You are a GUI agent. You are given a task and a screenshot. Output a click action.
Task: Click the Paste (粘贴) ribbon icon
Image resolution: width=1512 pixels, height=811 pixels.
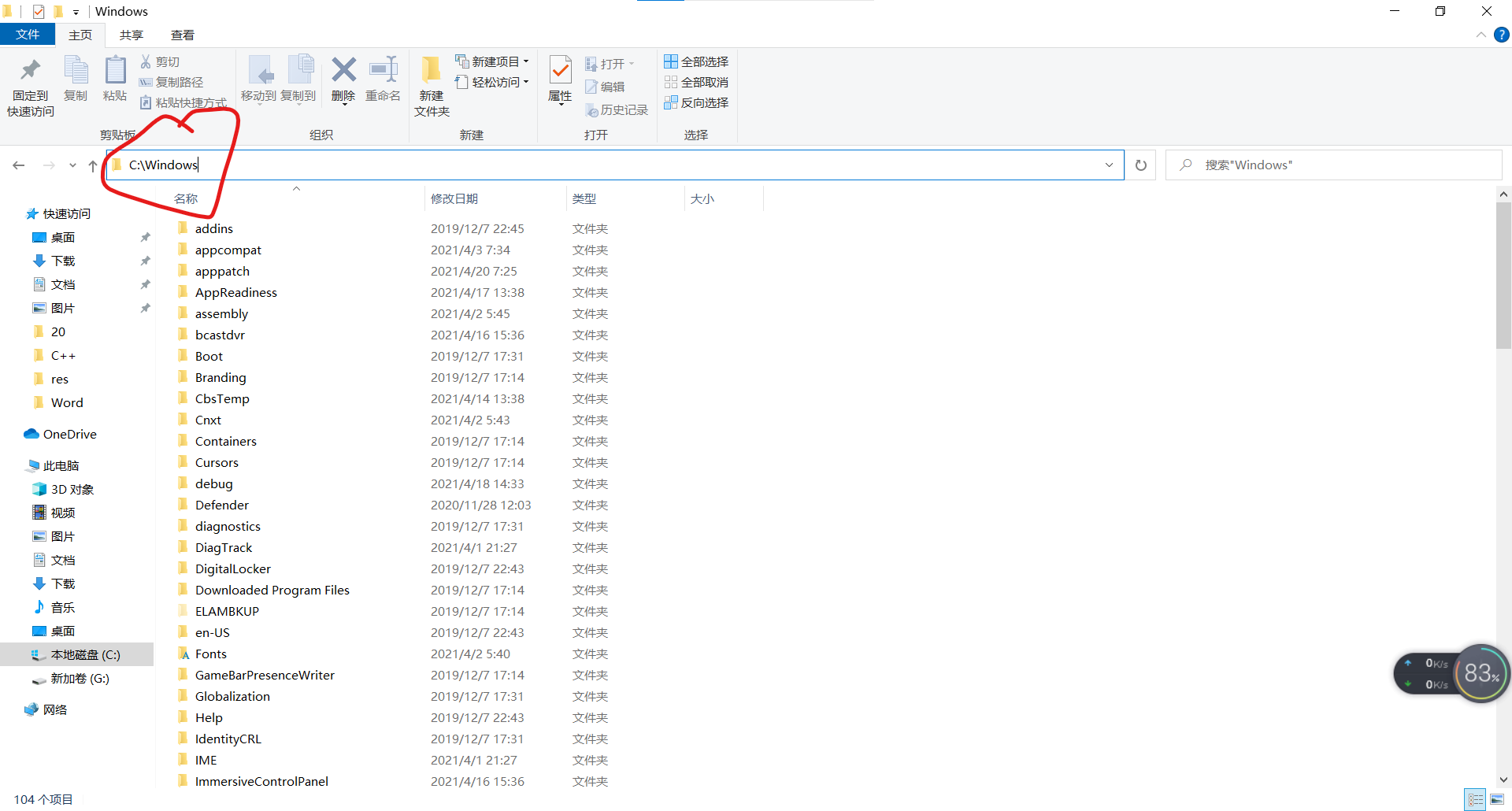coord(115,71)
